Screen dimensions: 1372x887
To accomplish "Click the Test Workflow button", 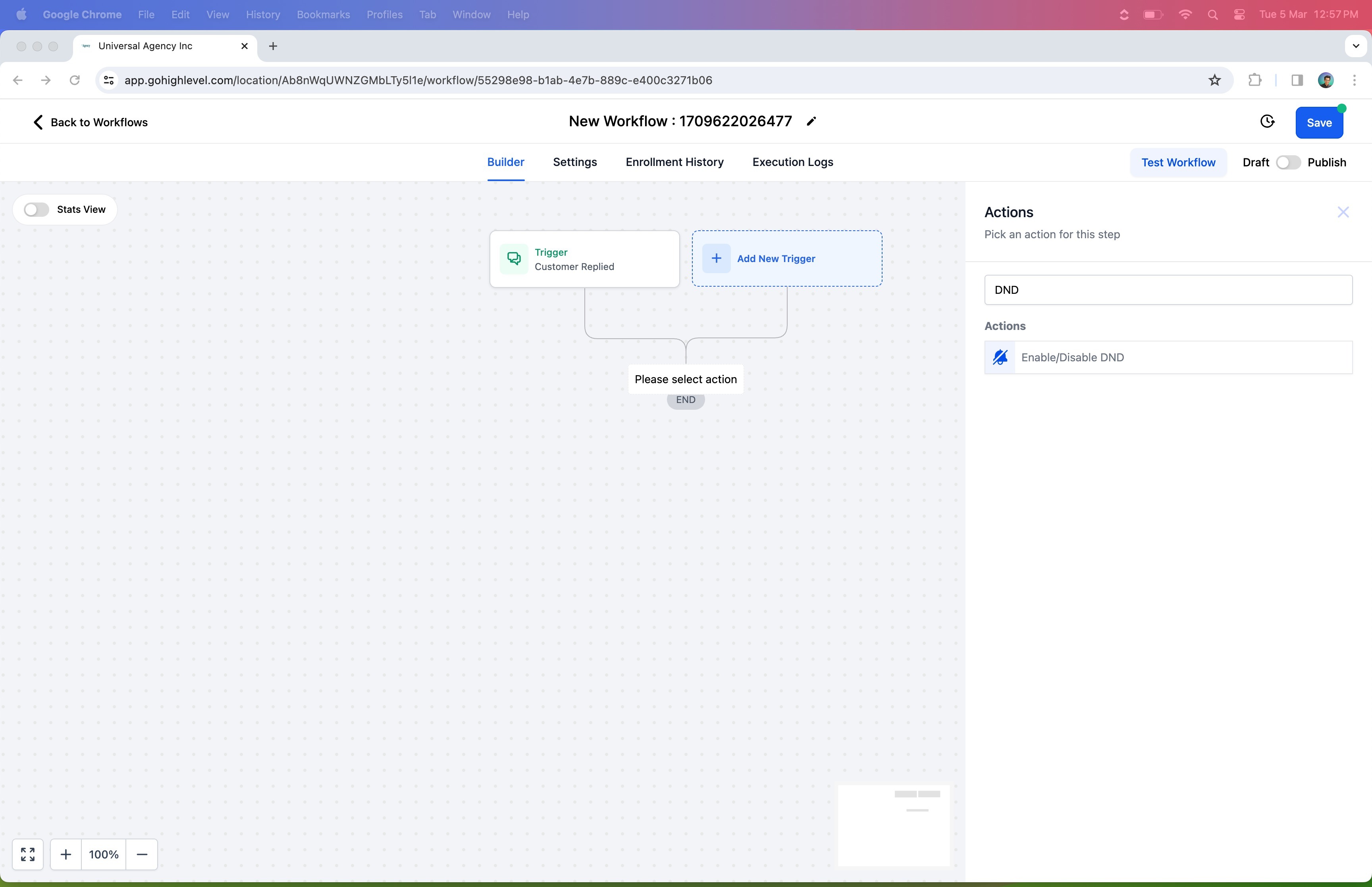I will [1178, 162].
